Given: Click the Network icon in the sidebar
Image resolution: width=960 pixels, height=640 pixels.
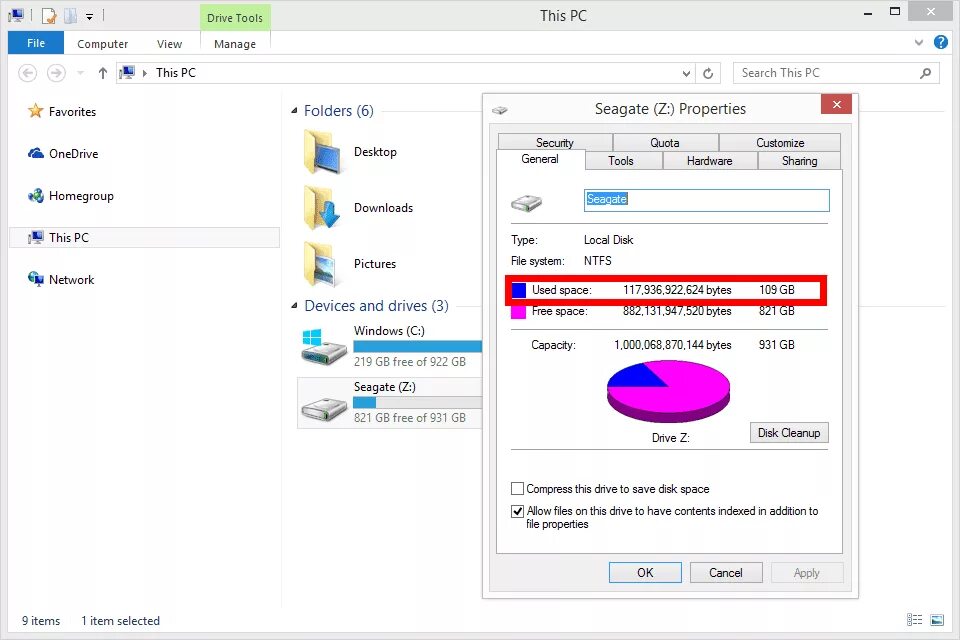Looking at the screenshot, I should click(36, 279).
